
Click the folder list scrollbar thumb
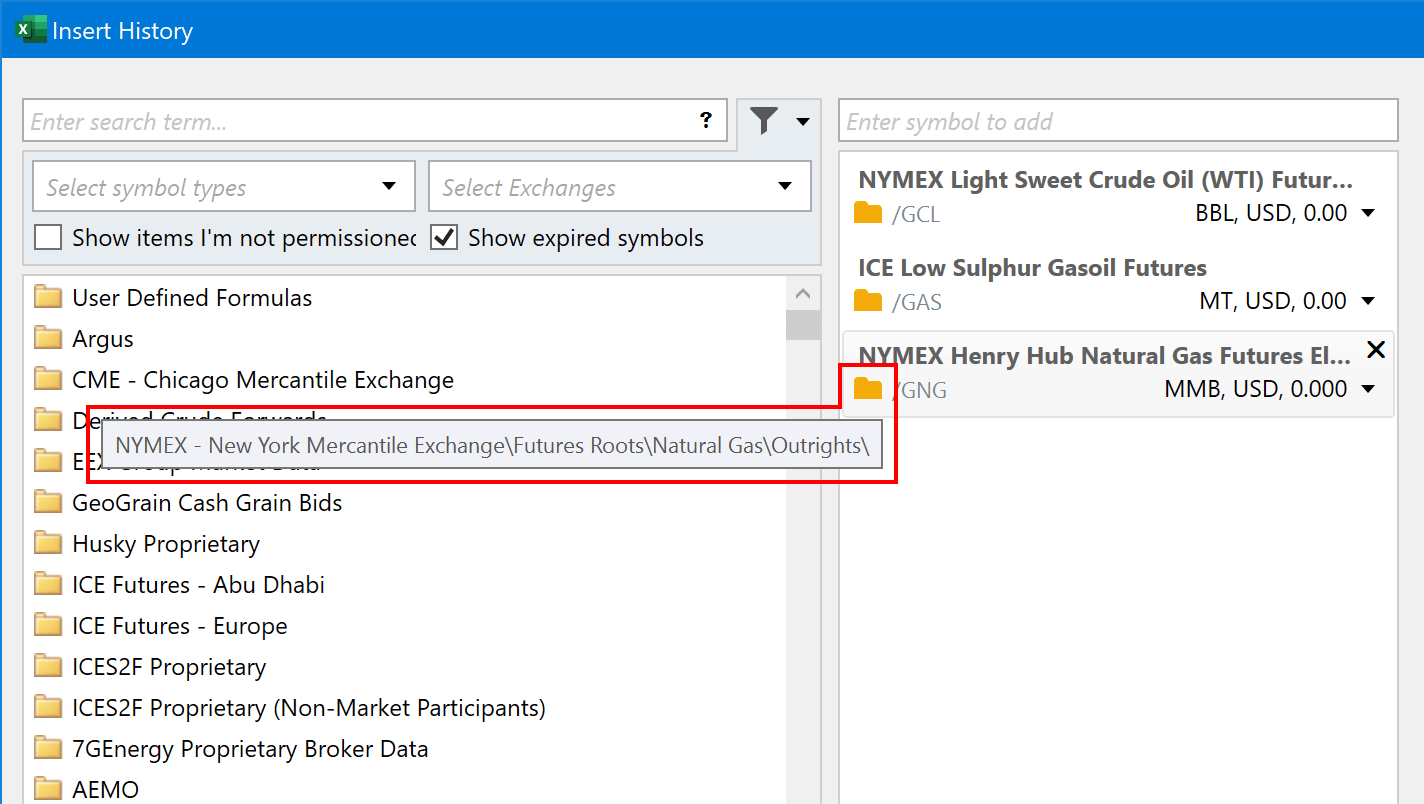(x=802, y=325)
